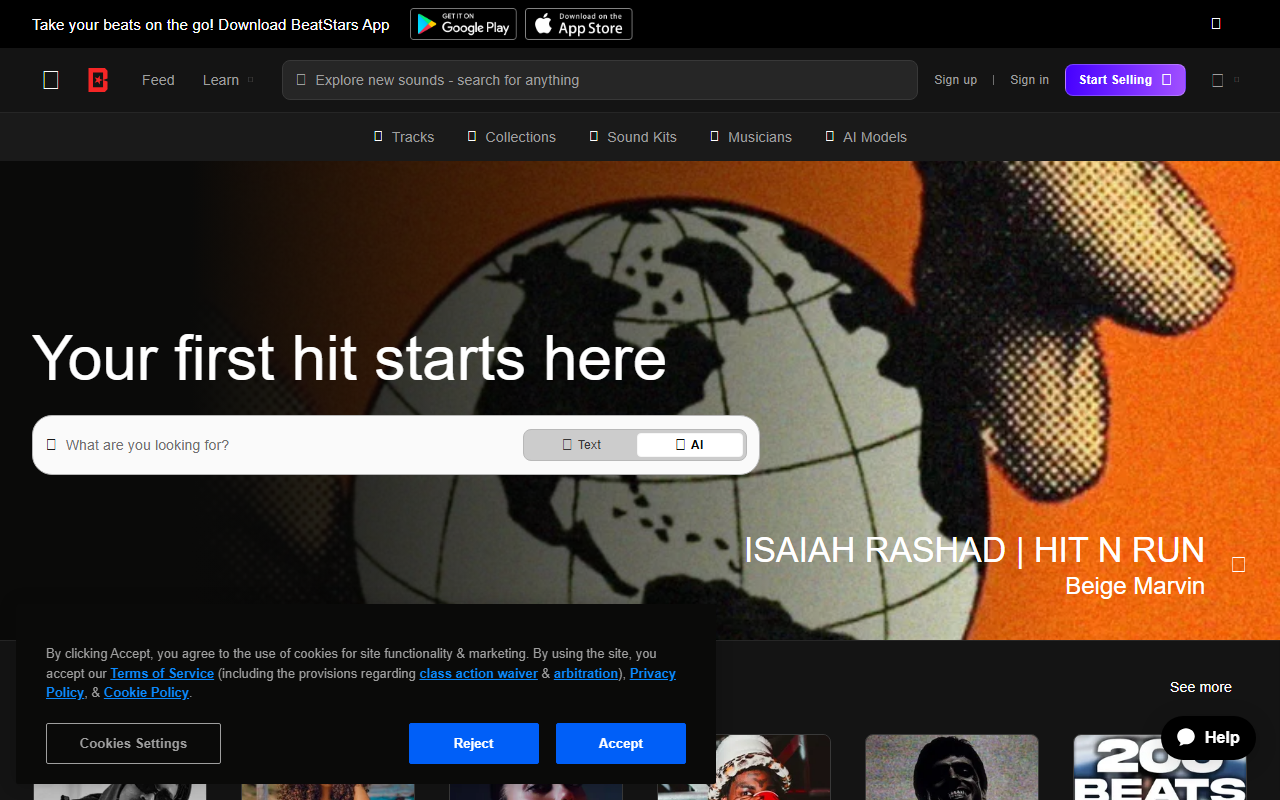Image resolution: width=1280 pixels, height=800 pixels.
Task: Open the Terms of Service link
Action: (162, 674)
